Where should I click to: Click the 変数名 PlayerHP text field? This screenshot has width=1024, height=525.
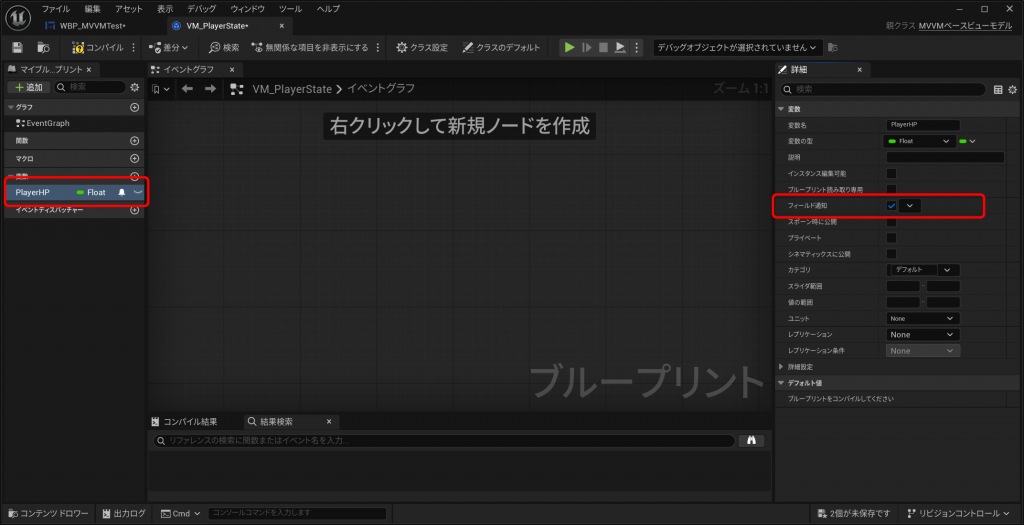coord(922,125)
